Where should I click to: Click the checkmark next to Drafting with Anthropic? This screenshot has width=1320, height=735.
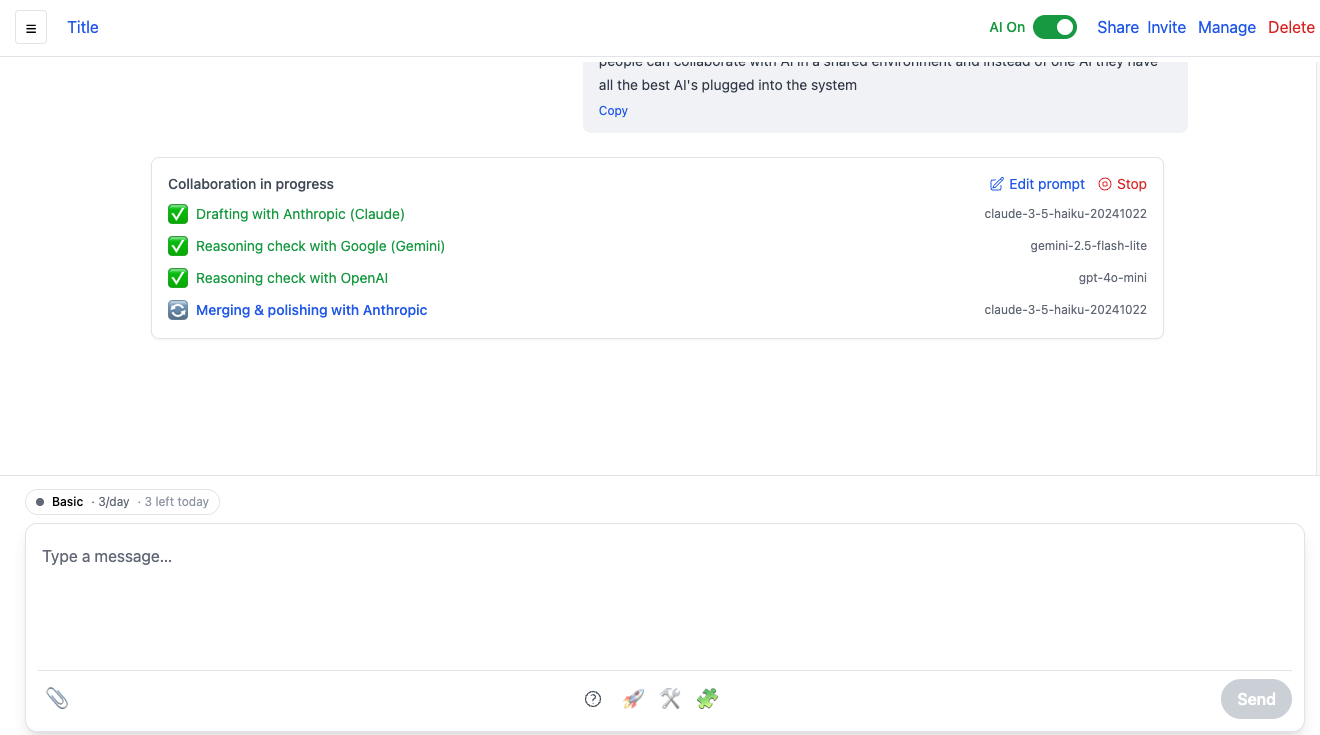click(x=178, y=214)
